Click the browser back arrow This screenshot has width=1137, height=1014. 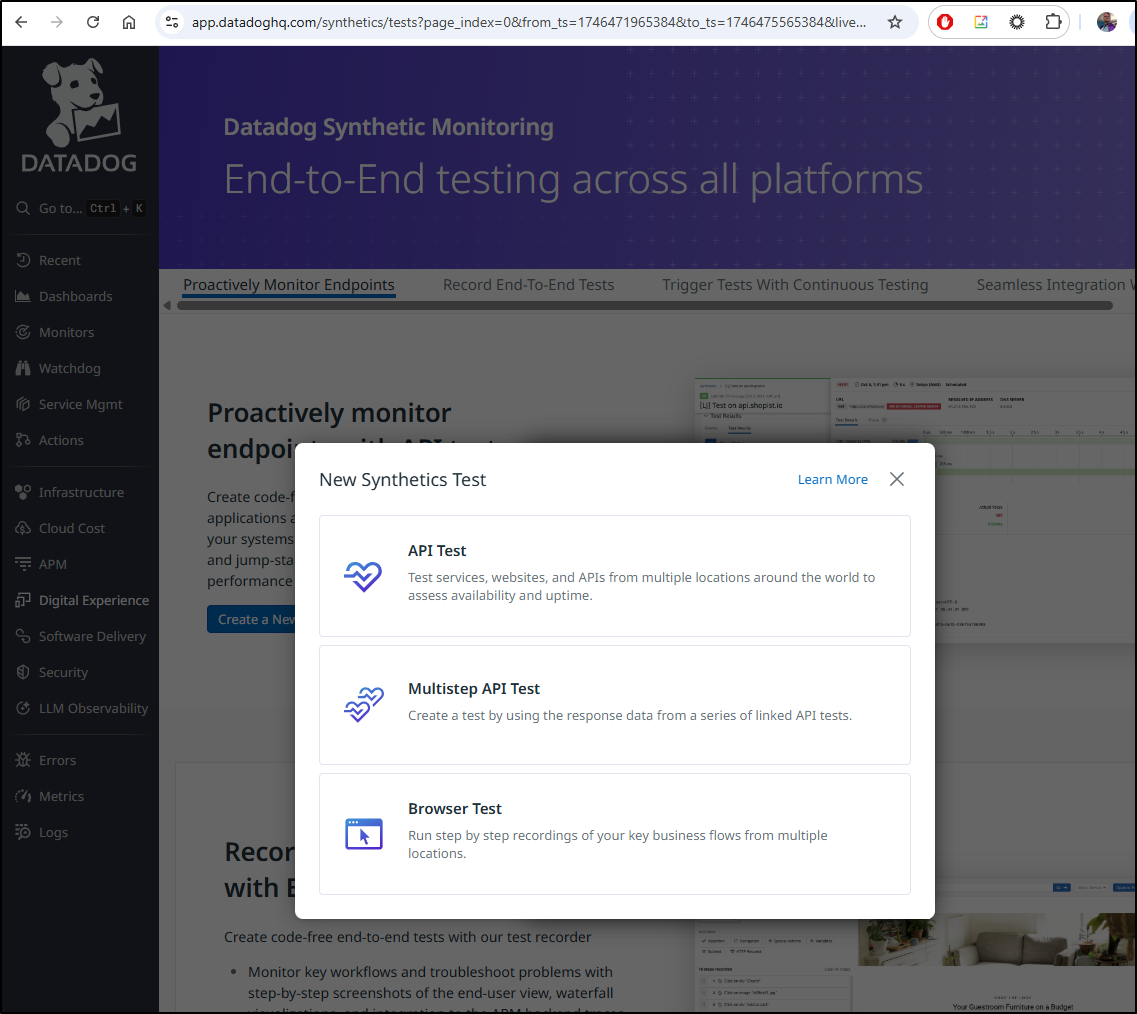tap(21, 22)
